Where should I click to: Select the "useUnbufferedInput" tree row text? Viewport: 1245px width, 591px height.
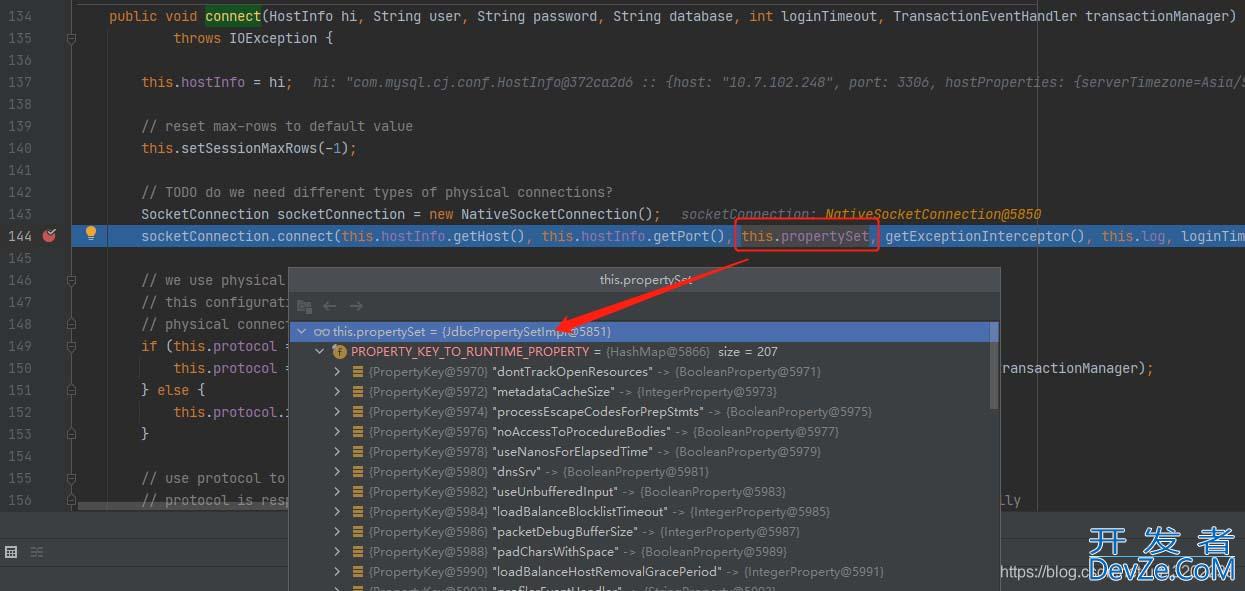click(x=577, y=492)
